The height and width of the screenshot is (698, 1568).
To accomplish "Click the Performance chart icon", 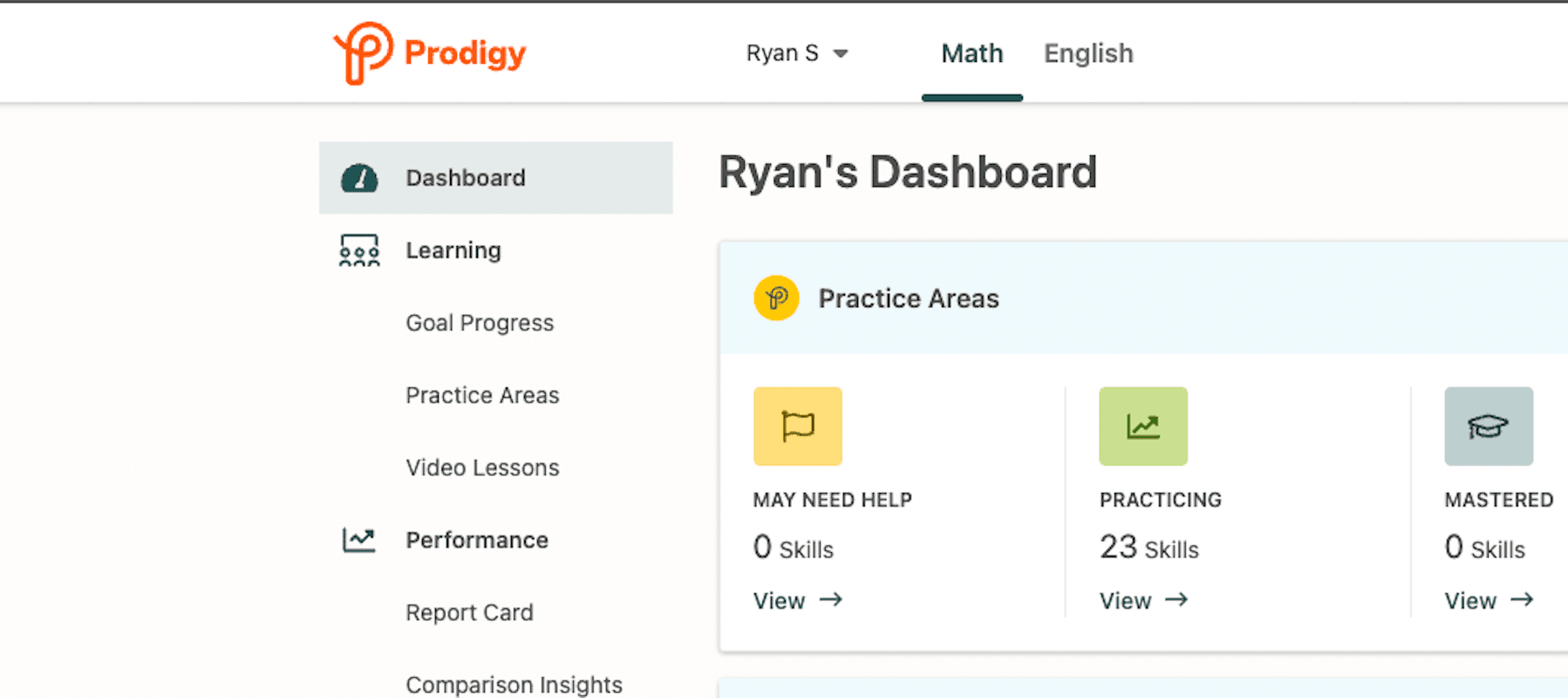I will (358, 540).
